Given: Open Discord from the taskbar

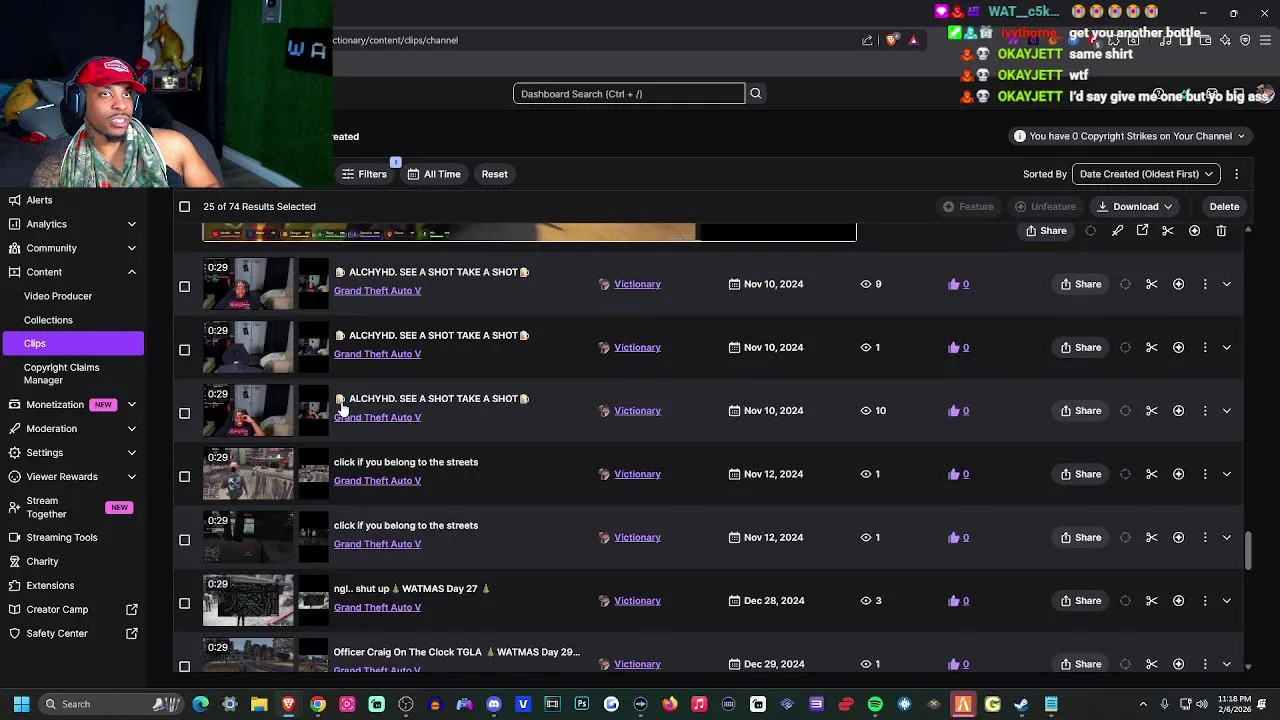Looking at the screenshot, I should coord(494,704).
